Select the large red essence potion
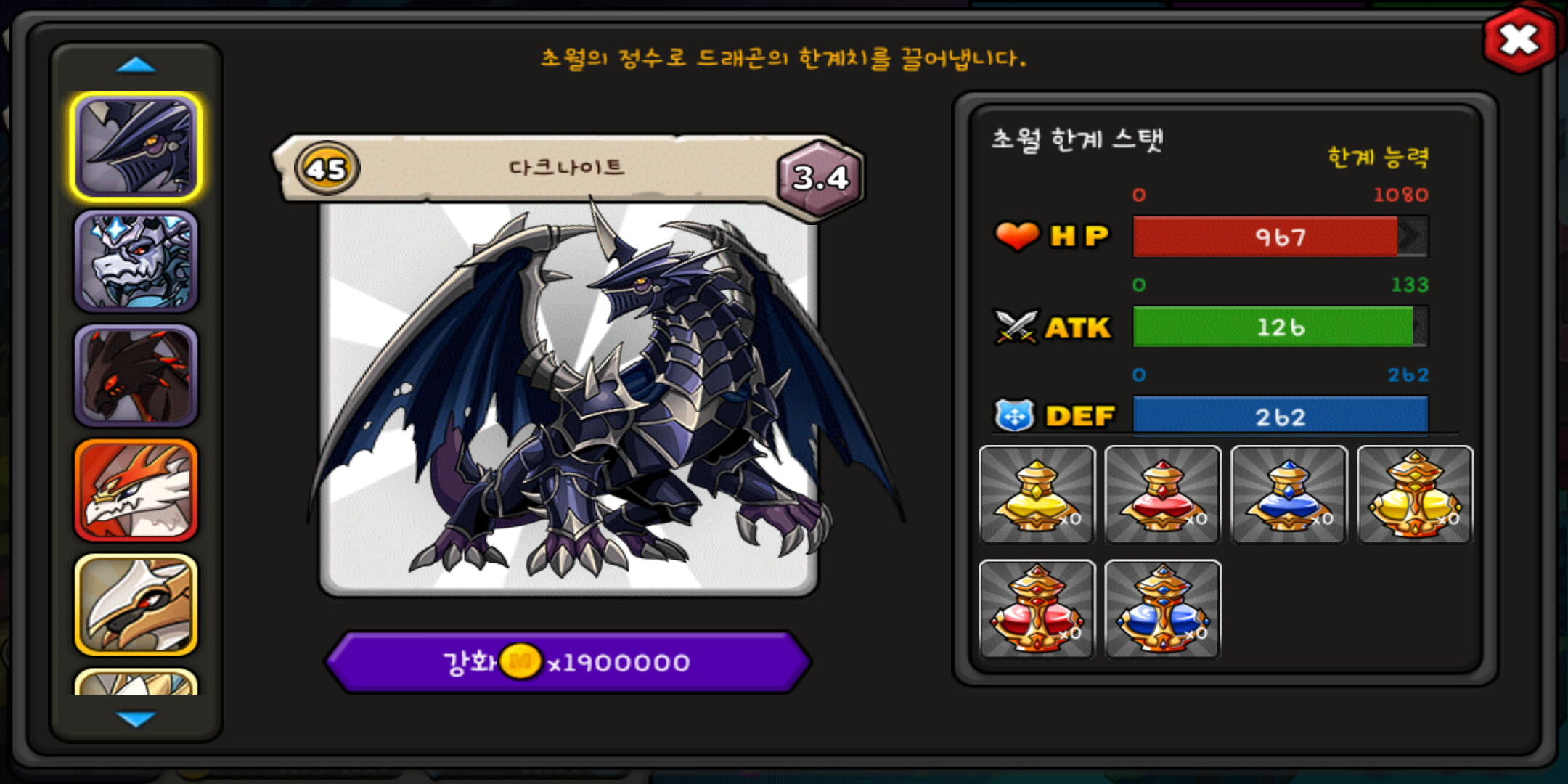Screen dimensions: 1568x784 tap(1037, 609)
